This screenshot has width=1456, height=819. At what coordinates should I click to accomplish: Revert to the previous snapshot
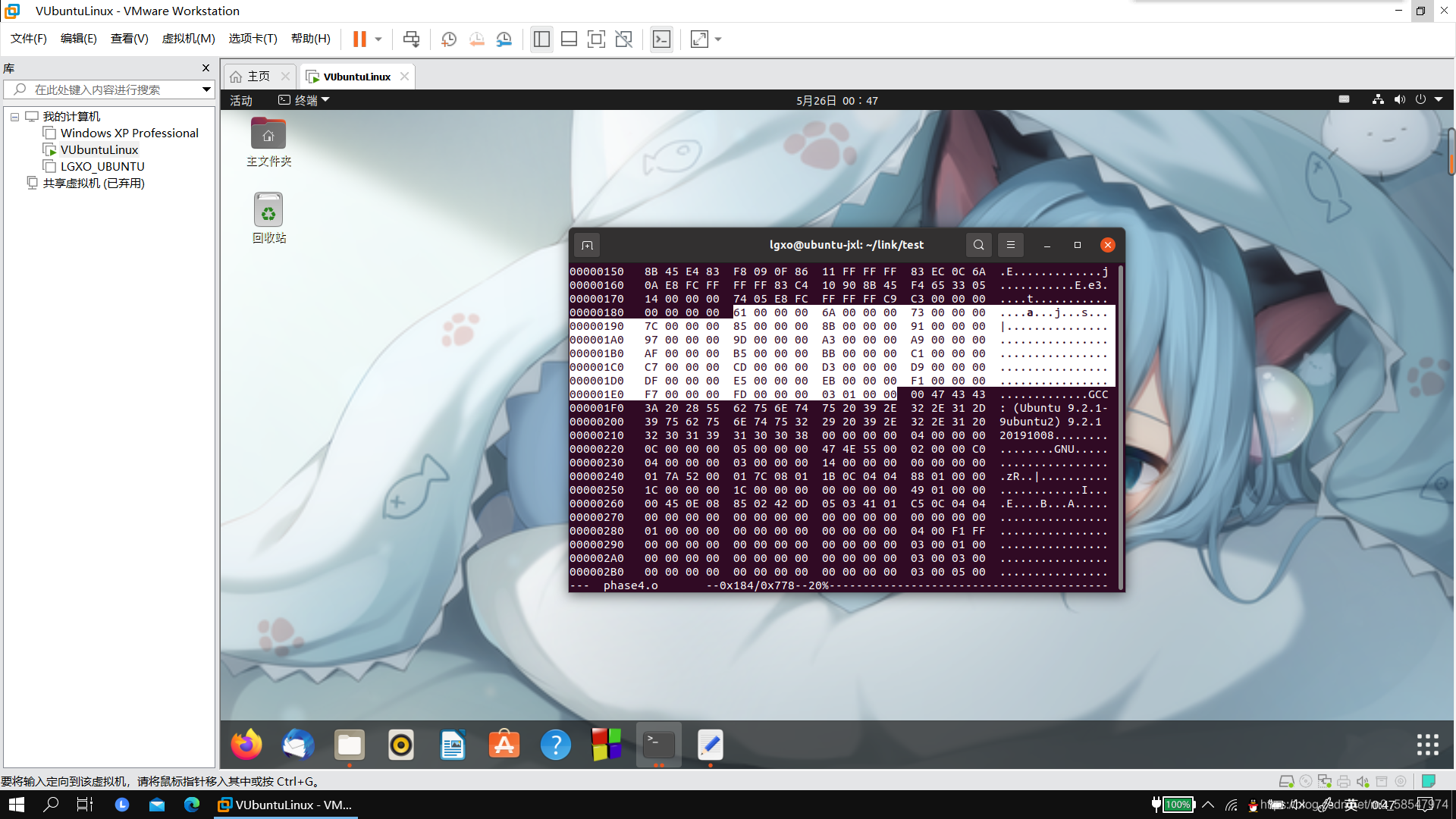pos(476,39)
